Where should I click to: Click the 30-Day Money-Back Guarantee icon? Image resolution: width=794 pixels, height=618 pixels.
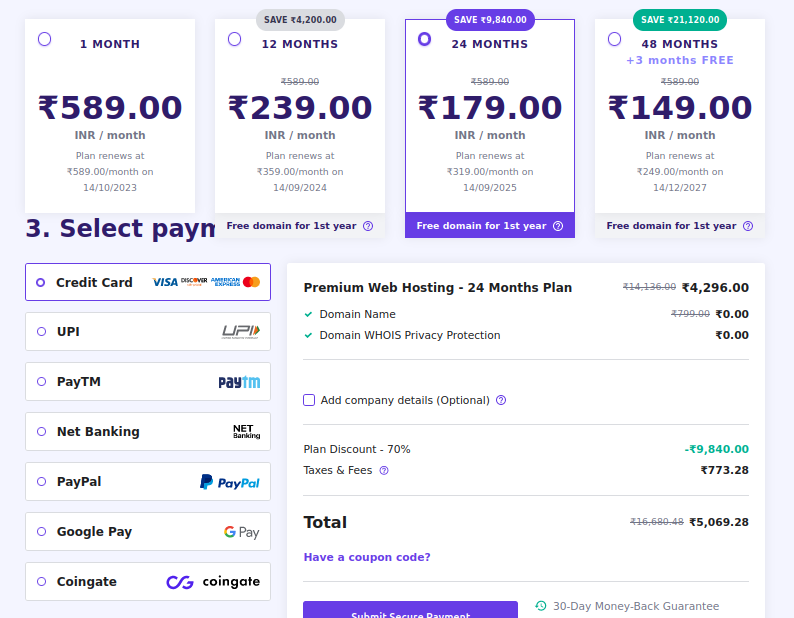point(541,606)
